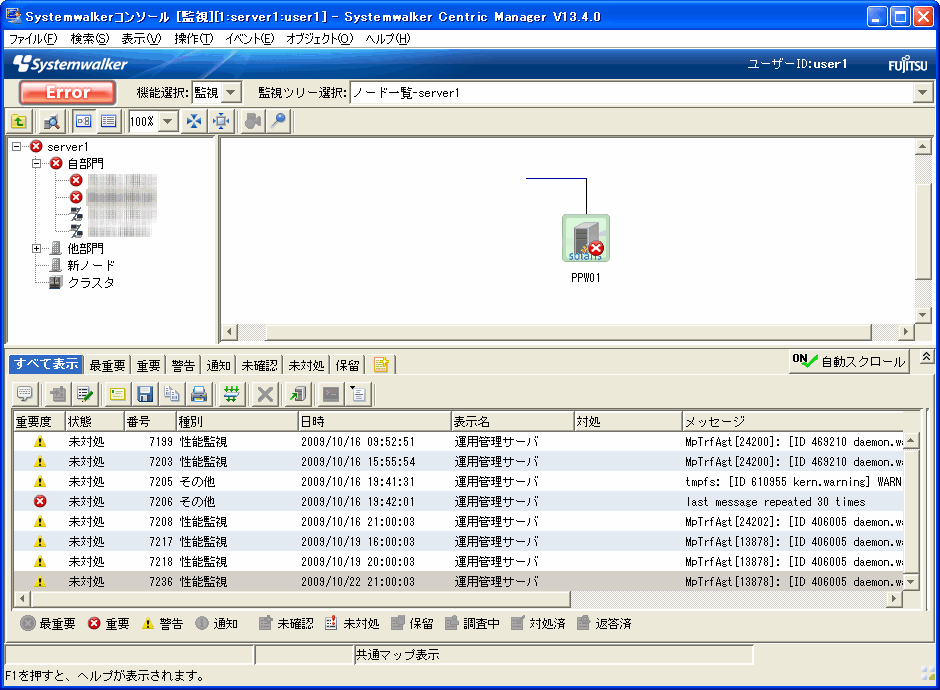940x690 pixels.
Task: Click the メッセージ column header
Action: point(793,421)
